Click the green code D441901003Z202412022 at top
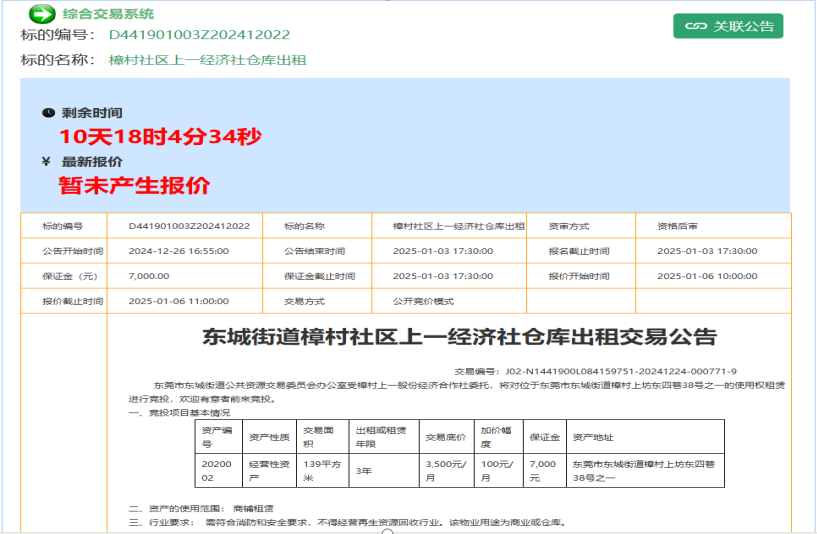817x534 pixels. point(199,35)
